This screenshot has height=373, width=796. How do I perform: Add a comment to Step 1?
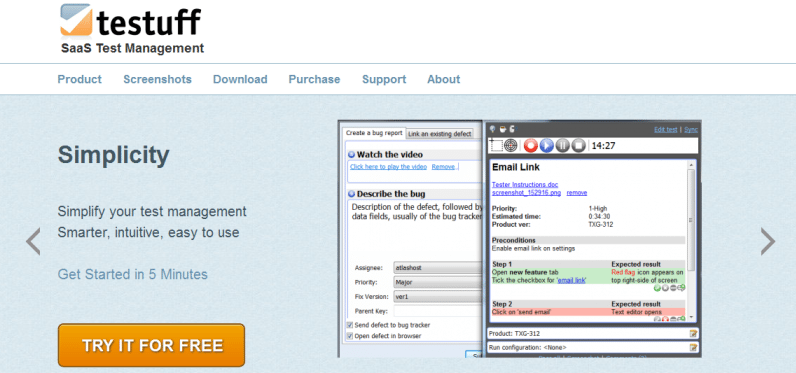tap(681, 288)
